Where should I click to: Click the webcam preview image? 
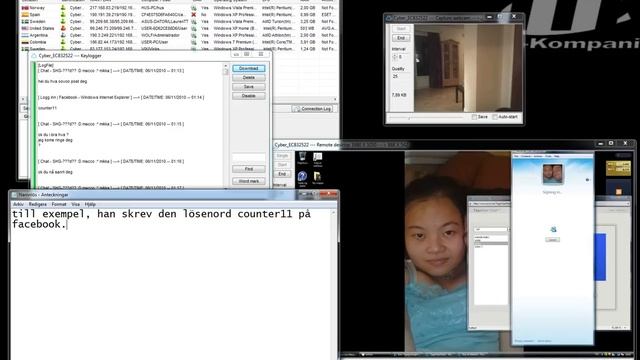pos(468,68)
